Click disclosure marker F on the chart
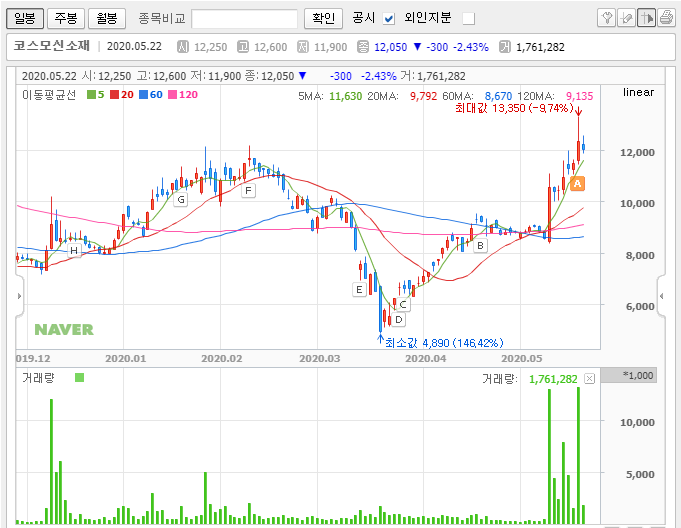This screenshot has width=681, height=528. click(x=248, y=191)
